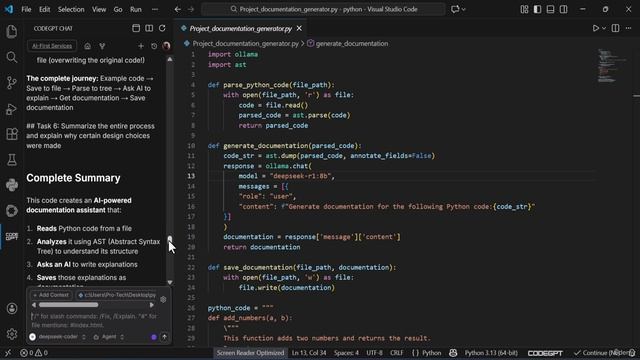Open the CodeGPT view in the activity bar
The width and height of the screenshot is (640, 360).
[11, 236]
